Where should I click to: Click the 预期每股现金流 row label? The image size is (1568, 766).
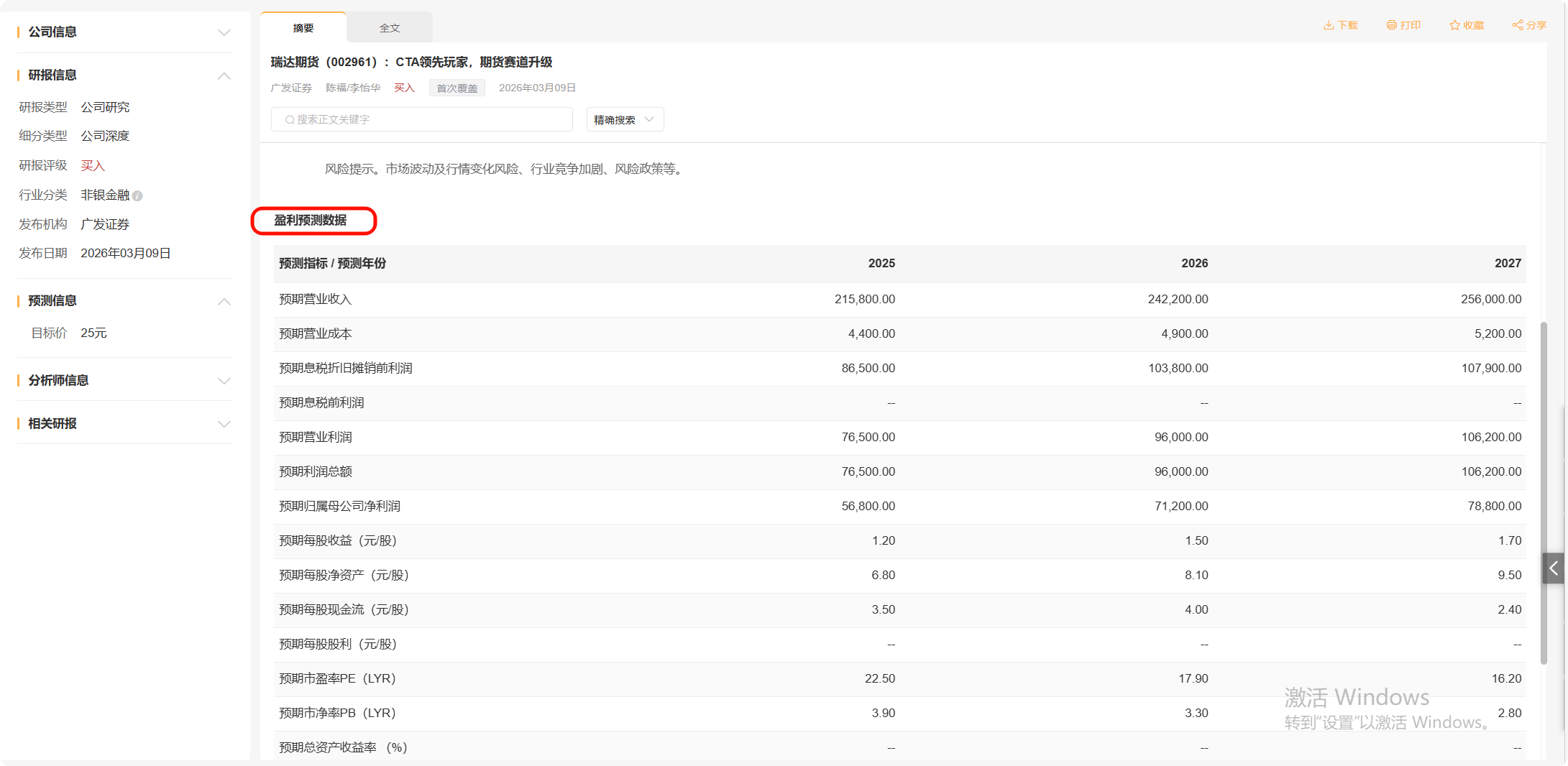point(344,609)
